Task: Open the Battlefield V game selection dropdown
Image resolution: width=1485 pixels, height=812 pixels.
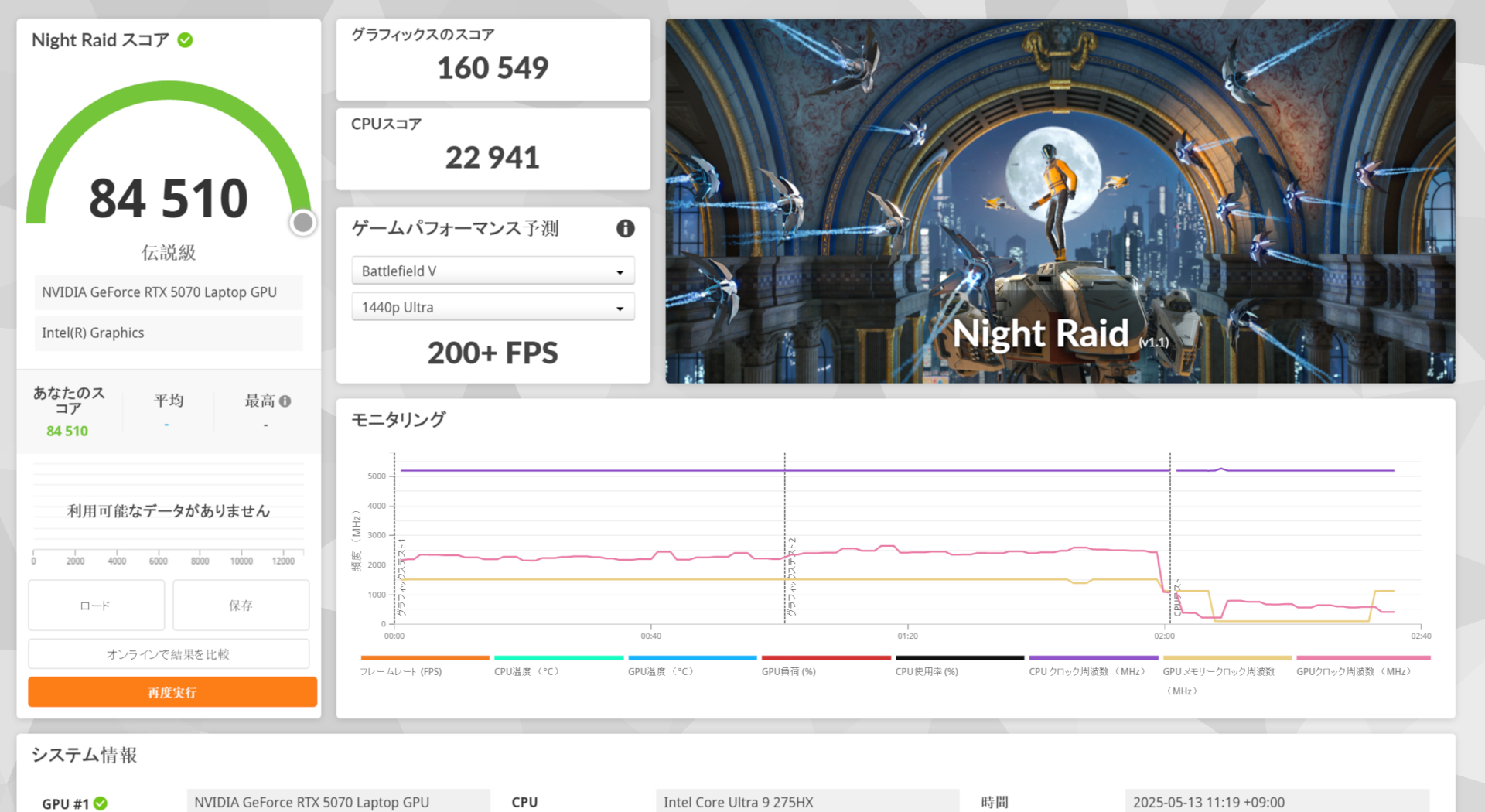Action: (493, 271)
